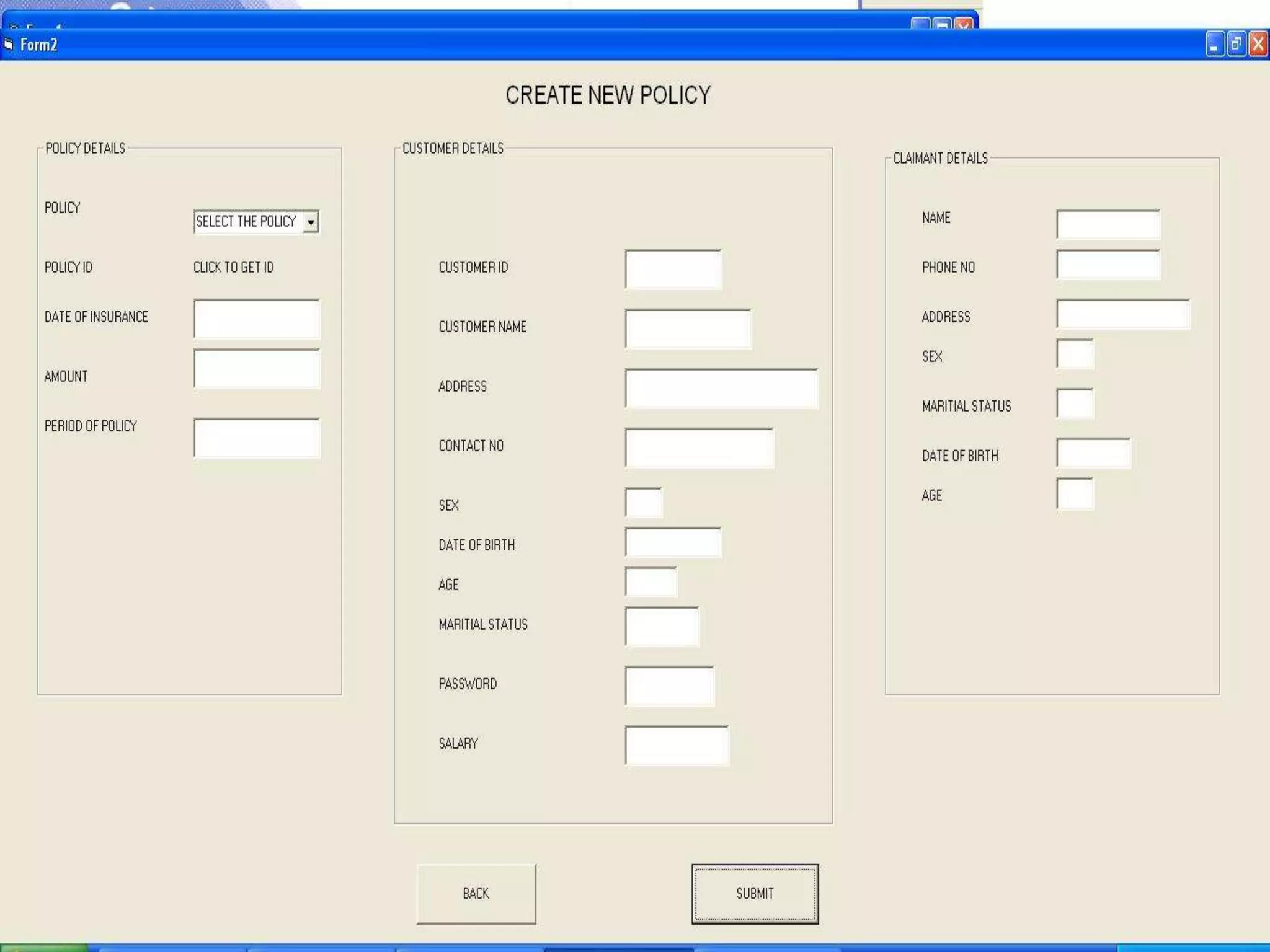Click the customer Address text box
1270x952 pixels.
point(721,389)
